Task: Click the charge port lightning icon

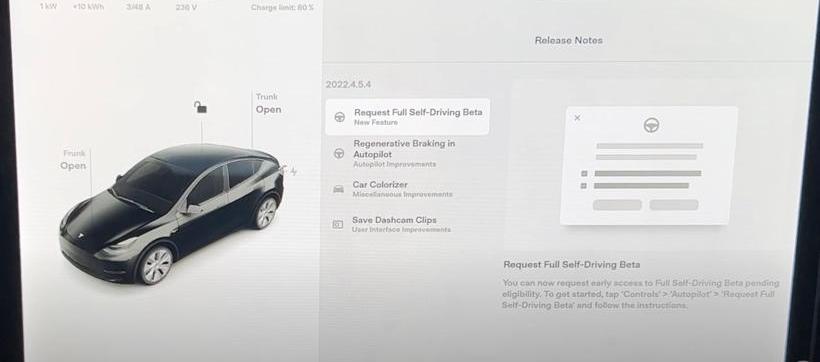Action: pos(293,171)
